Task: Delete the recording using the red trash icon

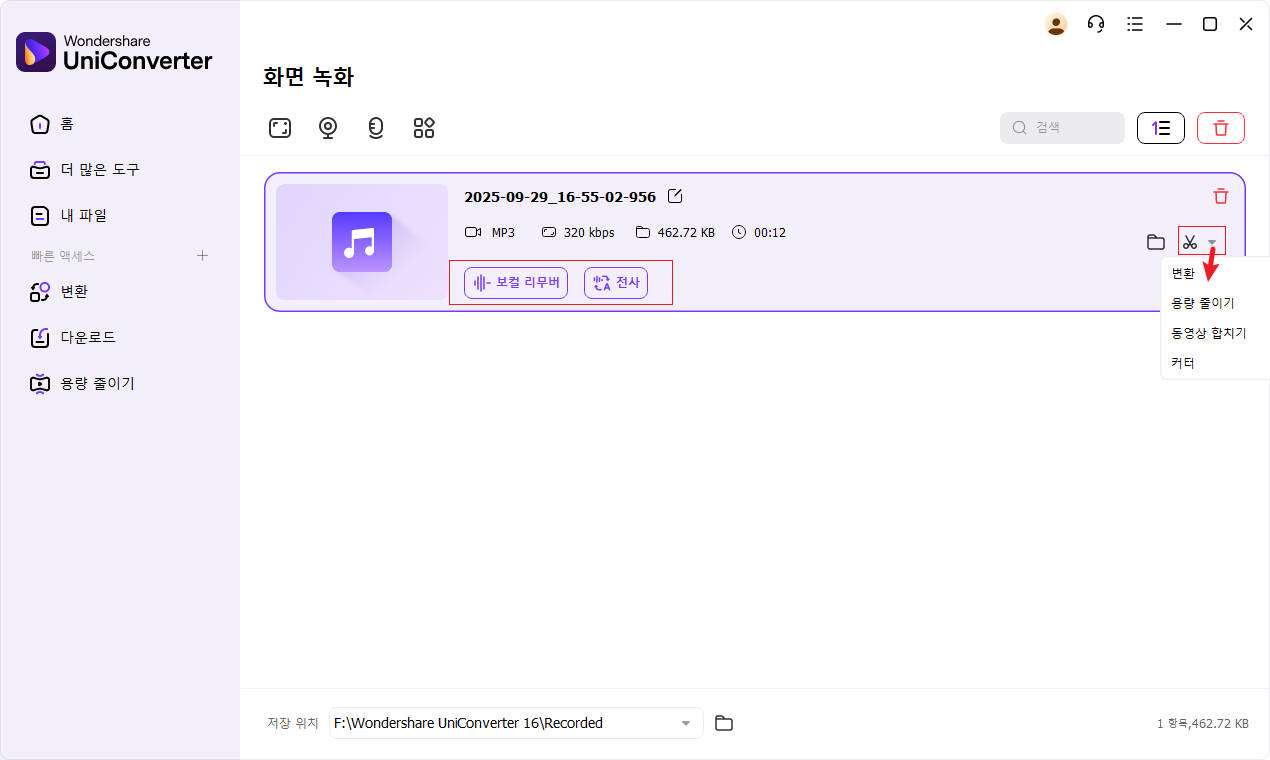Action: (x=1220, y=196)
